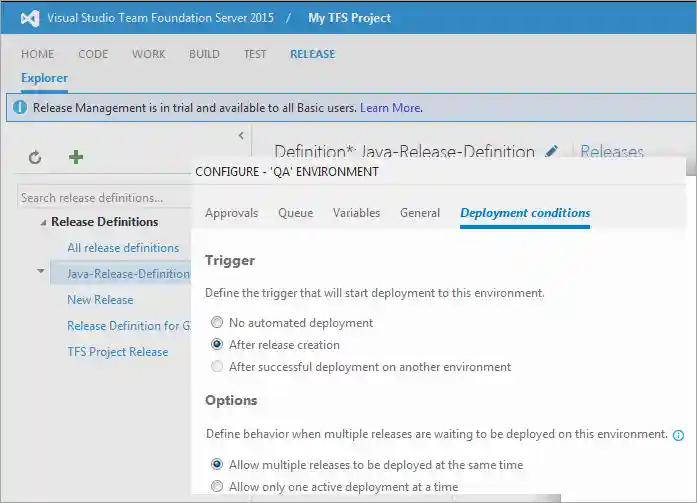Allow only one active deployment at a time
The image size is (697, 503).
pos(217,487)
